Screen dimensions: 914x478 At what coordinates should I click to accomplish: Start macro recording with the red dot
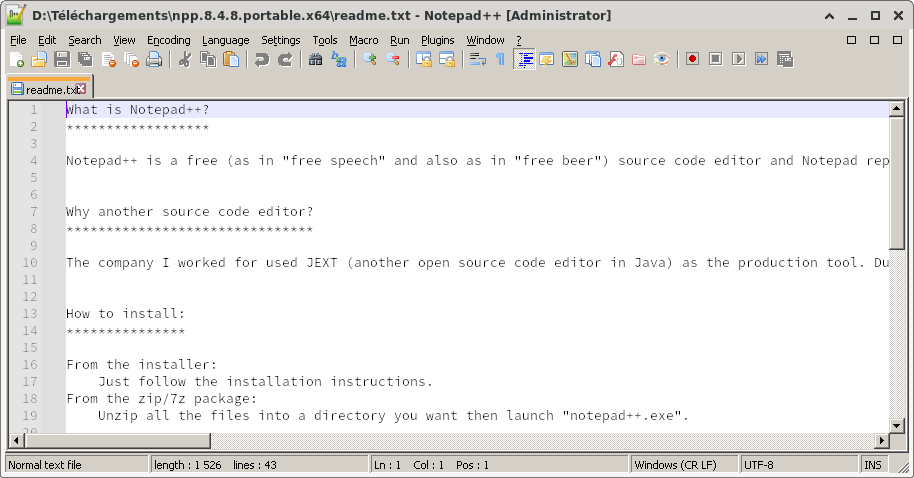692,59
